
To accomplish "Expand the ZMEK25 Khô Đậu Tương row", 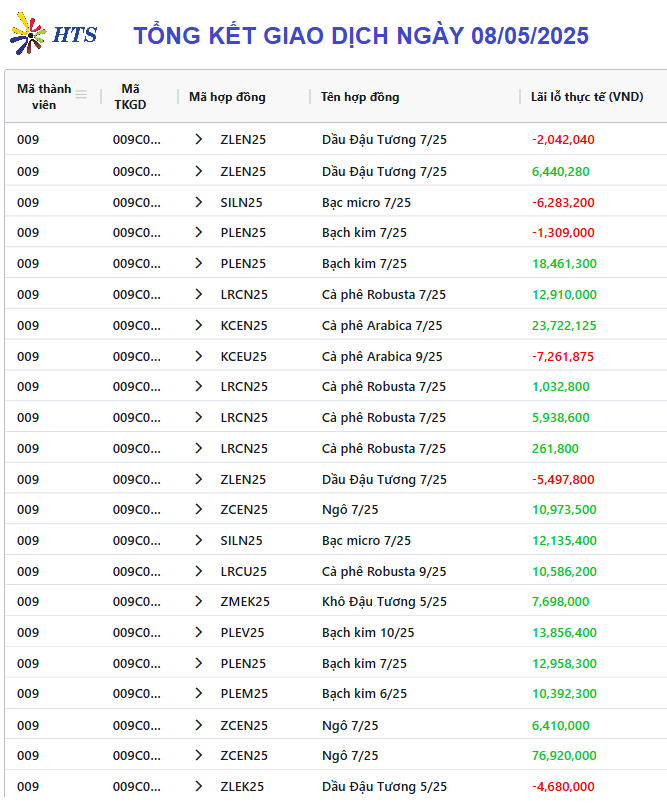I will (199, 601).
